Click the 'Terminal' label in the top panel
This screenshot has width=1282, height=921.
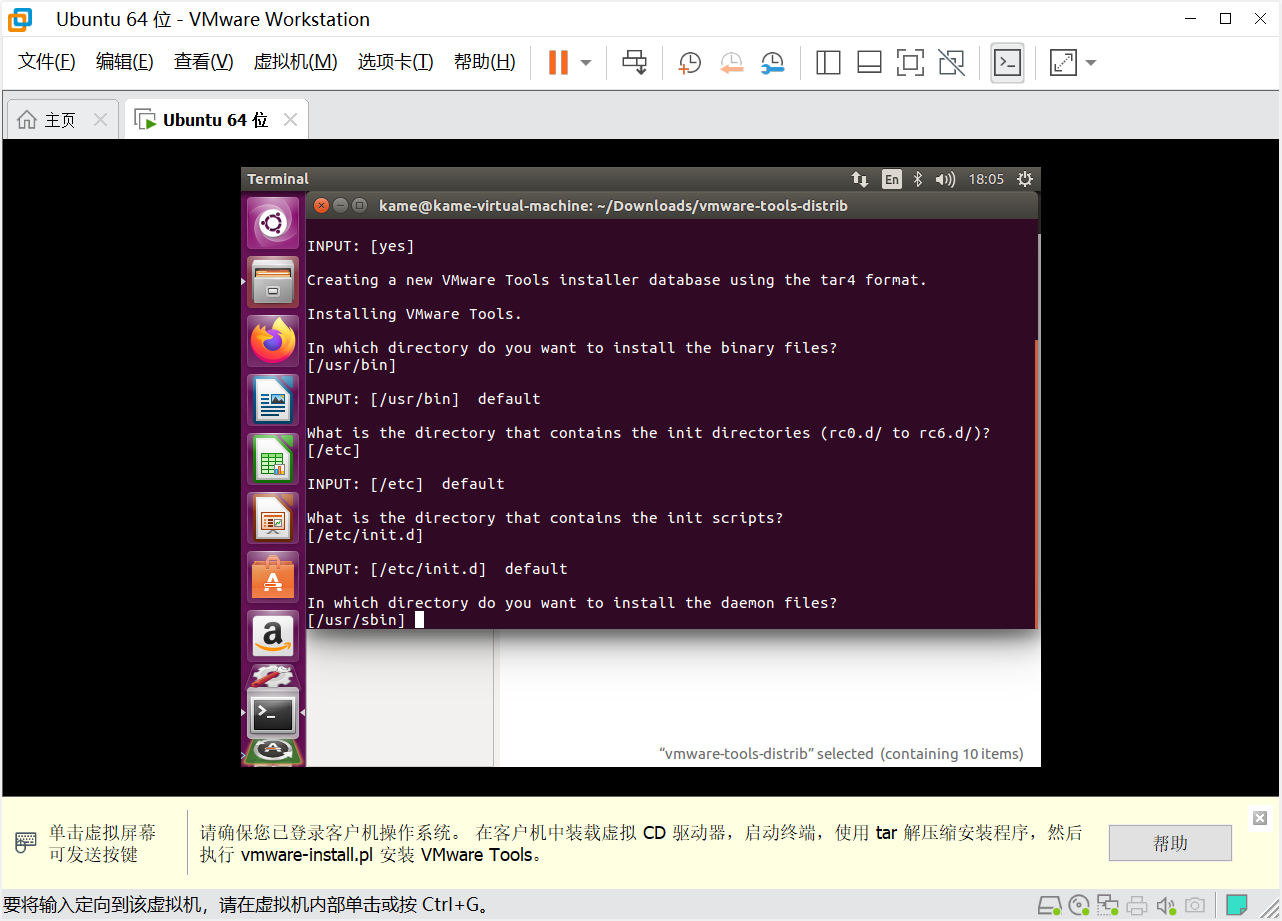(x=278, y=179)
